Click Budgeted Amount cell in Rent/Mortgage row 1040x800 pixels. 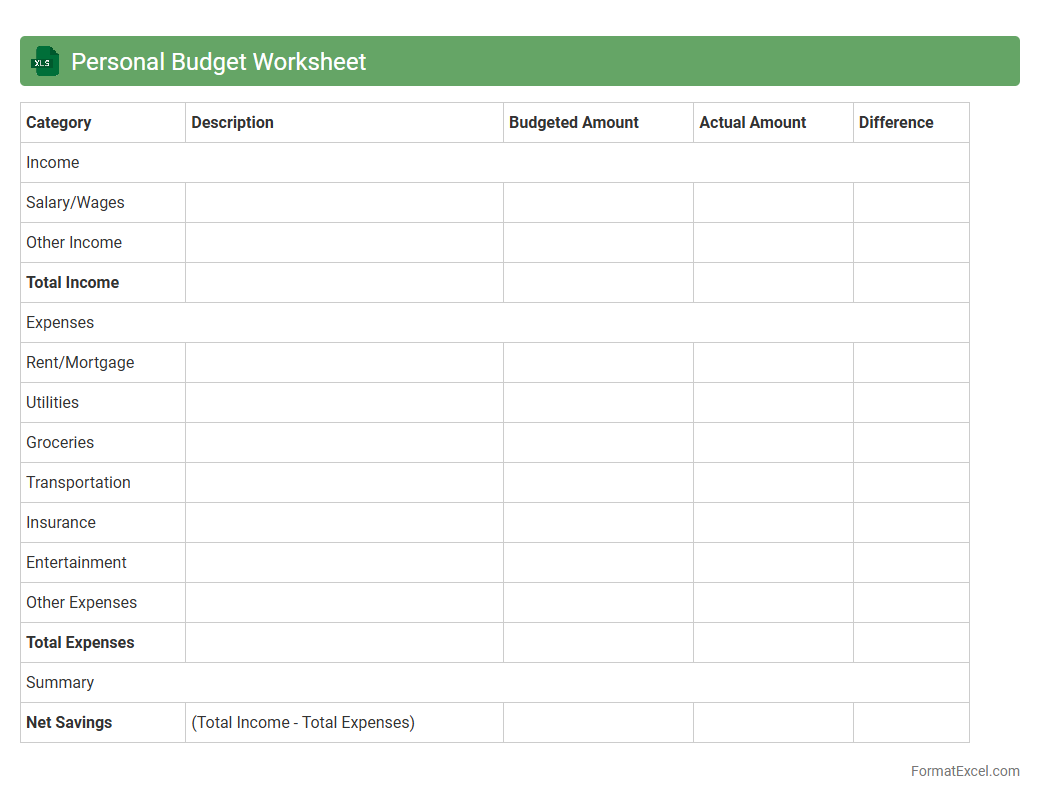point(598,362)
